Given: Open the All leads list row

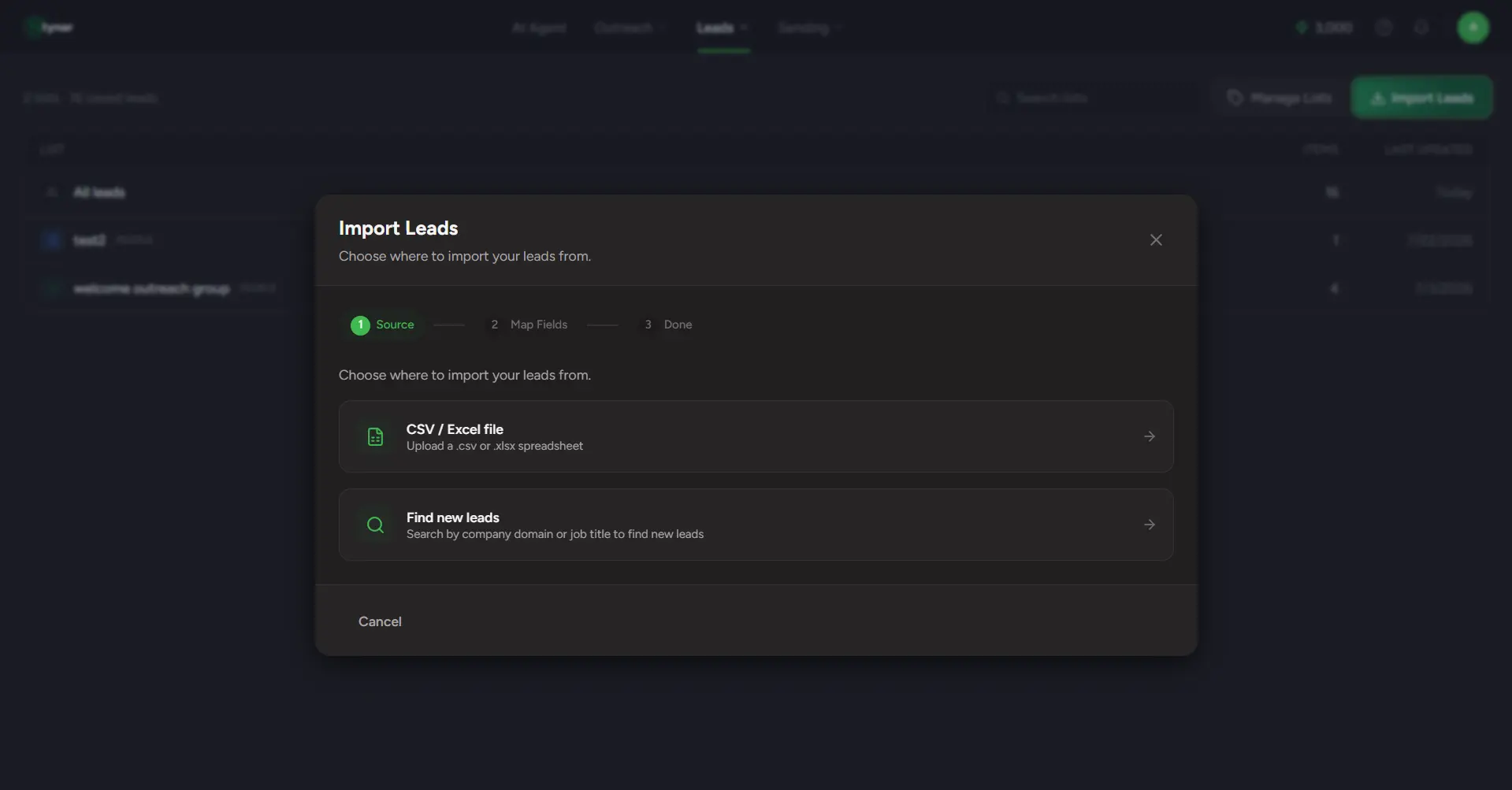Looking at the screenshot, I should pos(756,192).
